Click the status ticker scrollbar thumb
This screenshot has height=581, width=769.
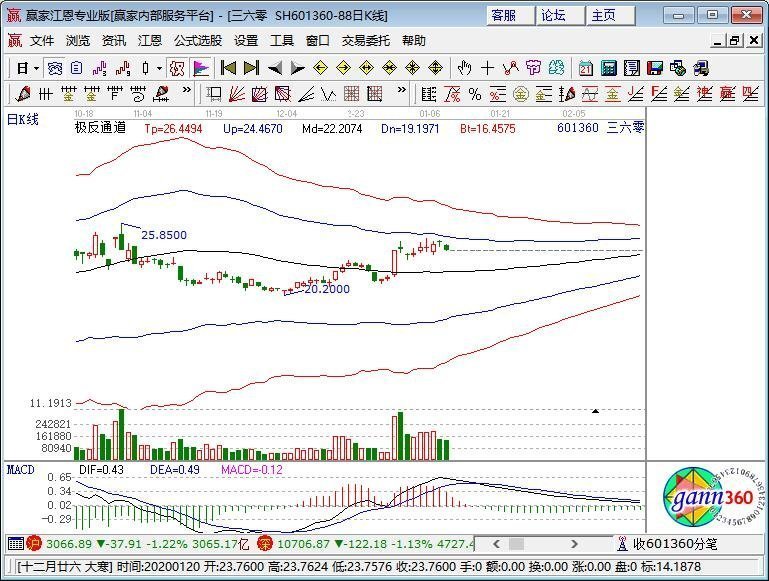click(516, 544)
